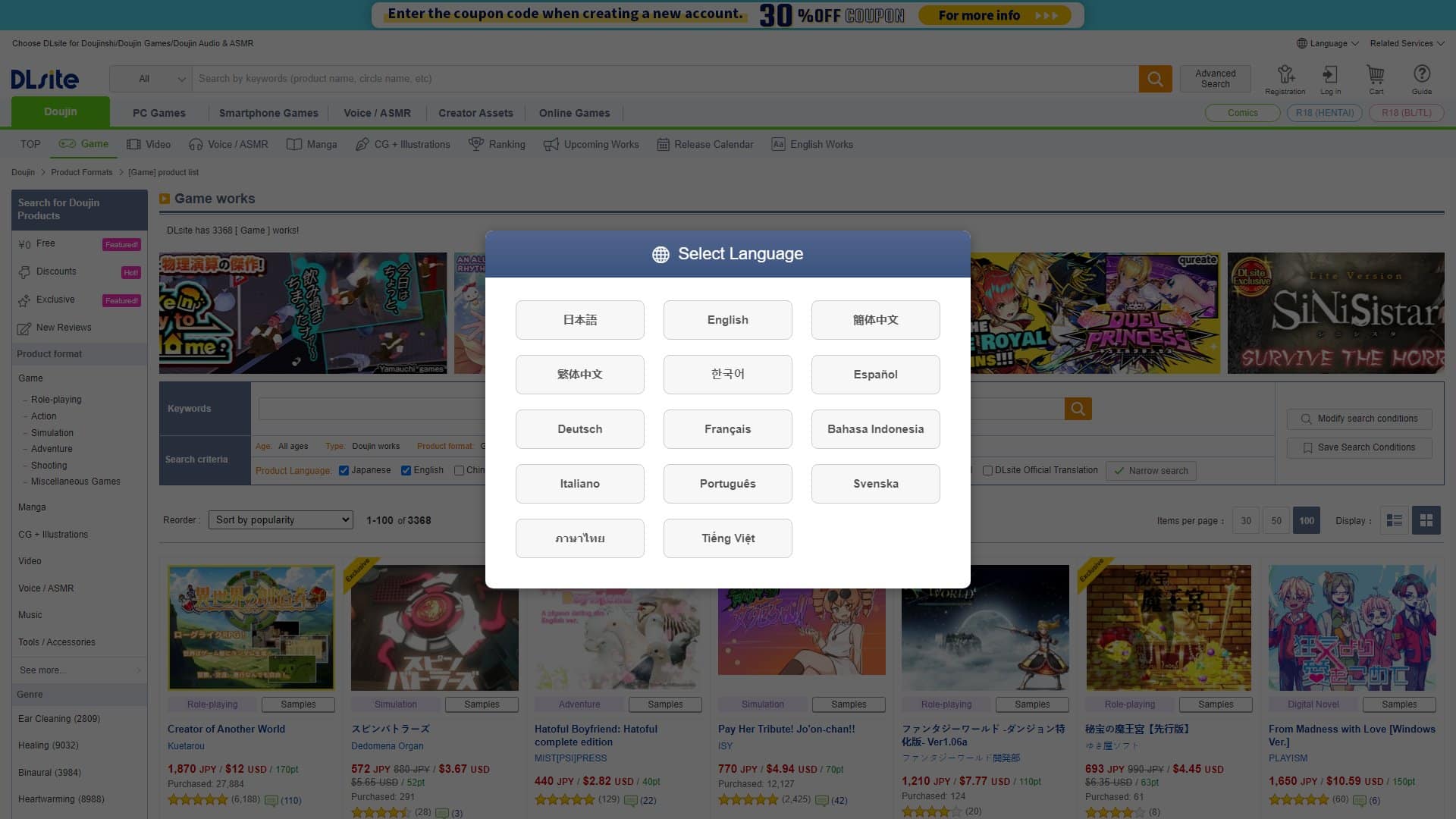Click the film icon beside Video
Viewport: 1456px width, 819px height.
pyautogui.click(x=133, y=144)
